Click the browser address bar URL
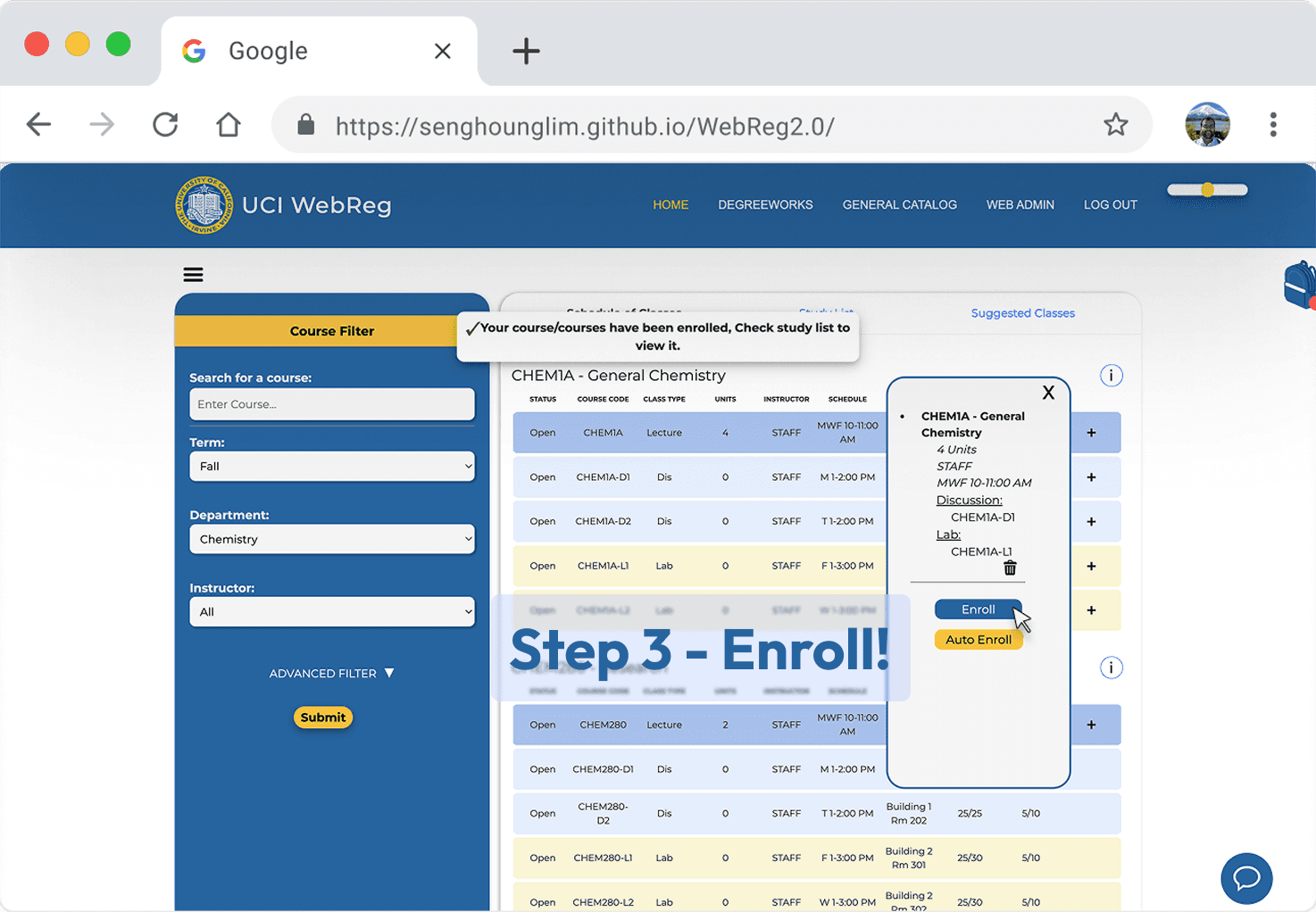 point(585,126)
